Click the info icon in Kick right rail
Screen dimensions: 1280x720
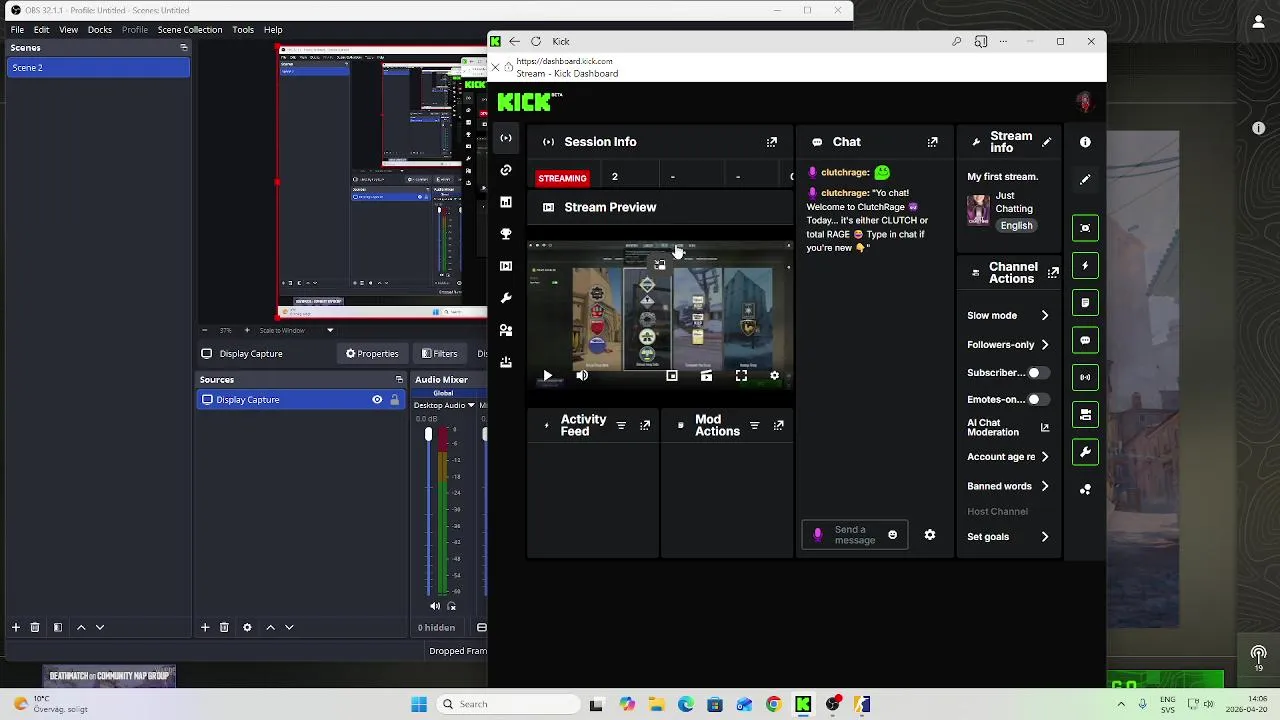[x=1085, y=142]
